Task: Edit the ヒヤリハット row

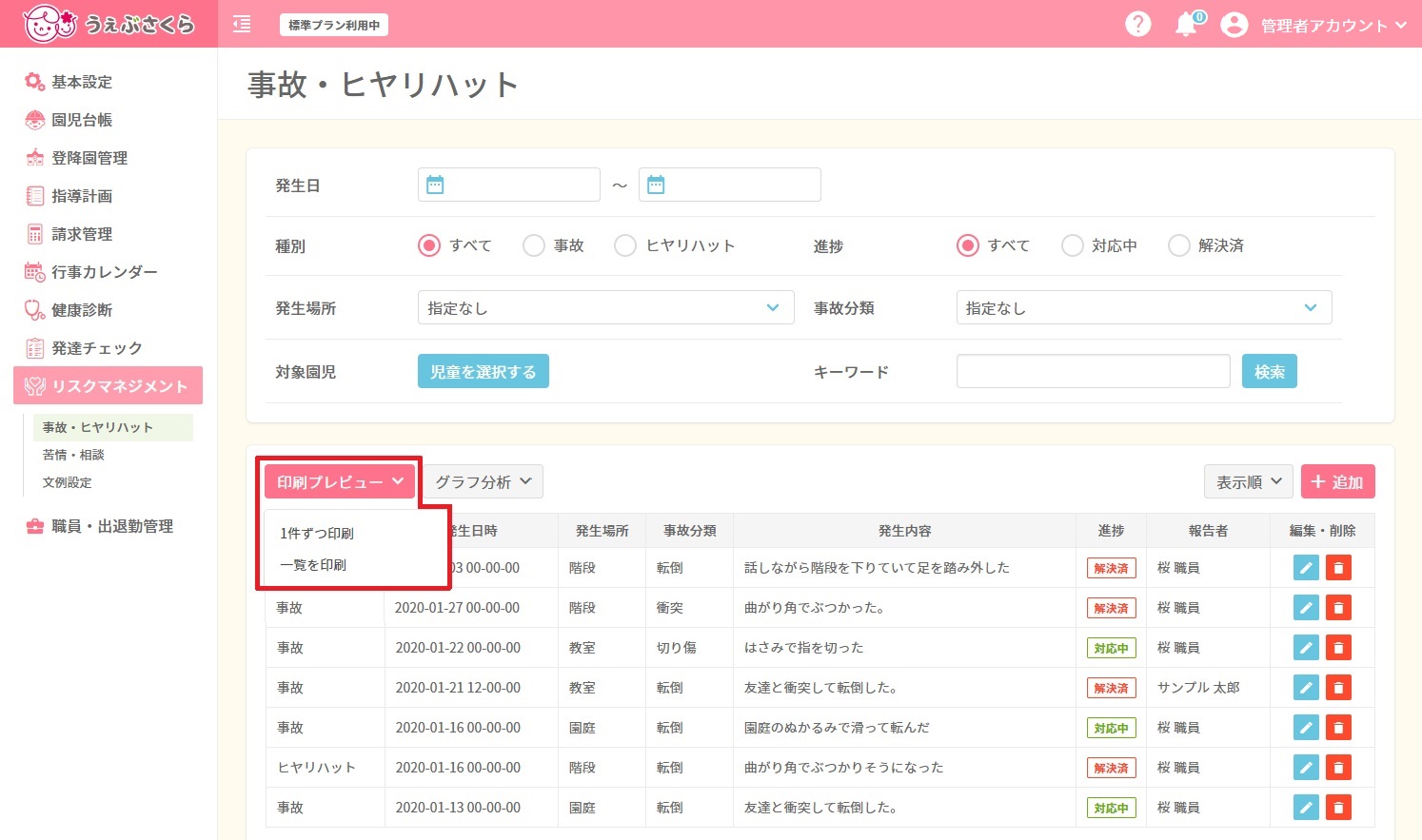Action: click(x=1306, y=768)
